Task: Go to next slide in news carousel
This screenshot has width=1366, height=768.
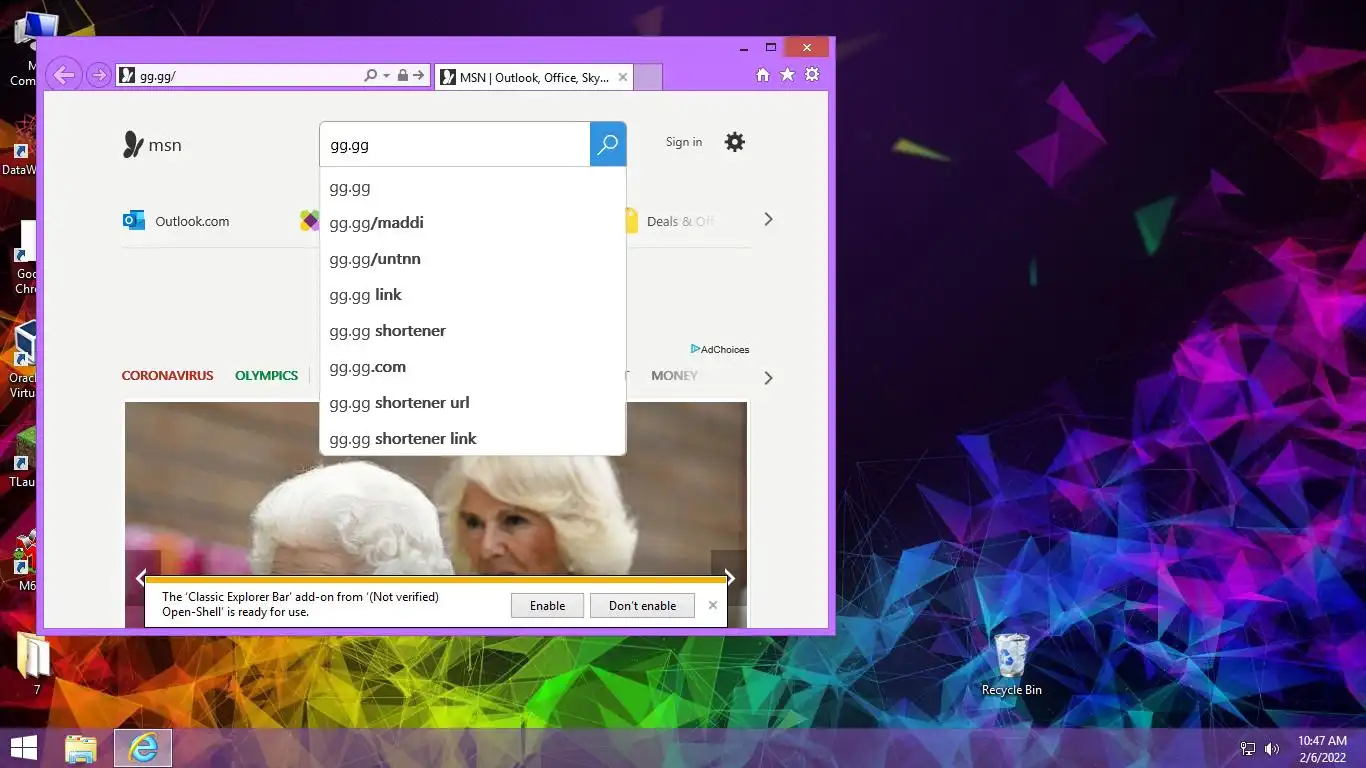Action: [730, 578]
